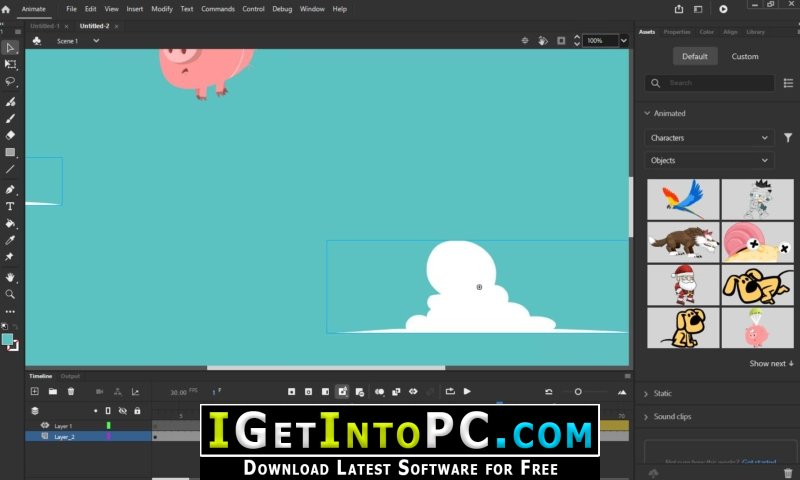Open the Objects dropdown
800x480 pixels.
tap(709, 160)
